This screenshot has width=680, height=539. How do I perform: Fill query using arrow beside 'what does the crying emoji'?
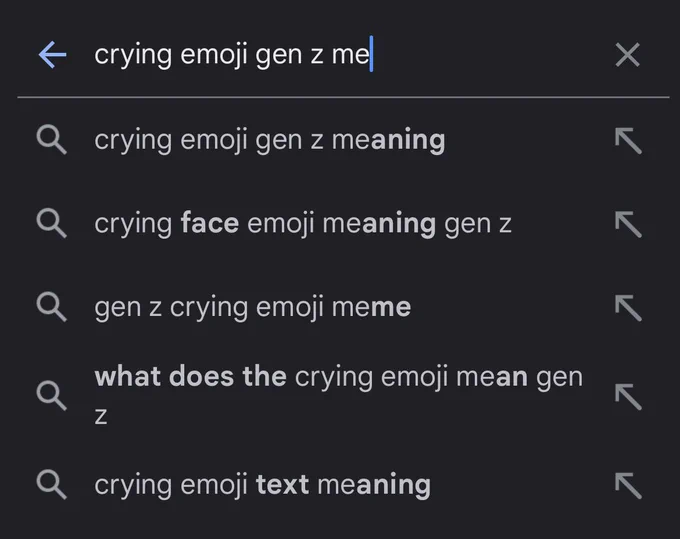pos(628,396)
